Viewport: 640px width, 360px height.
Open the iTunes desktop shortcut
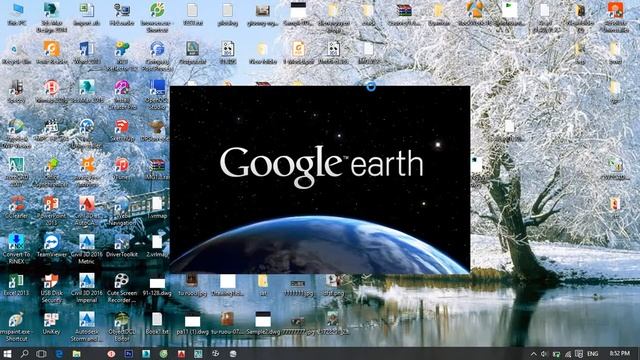122,169
